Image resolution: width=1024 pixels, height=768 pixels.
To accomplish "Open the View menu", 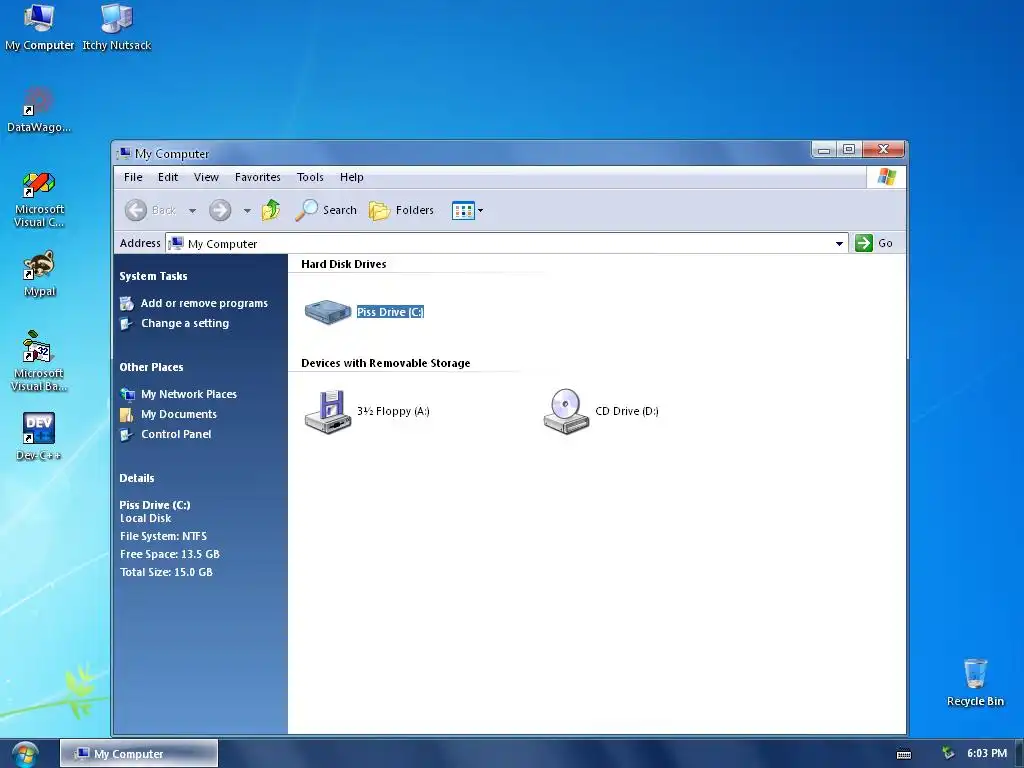I will [x=206, y=177].
